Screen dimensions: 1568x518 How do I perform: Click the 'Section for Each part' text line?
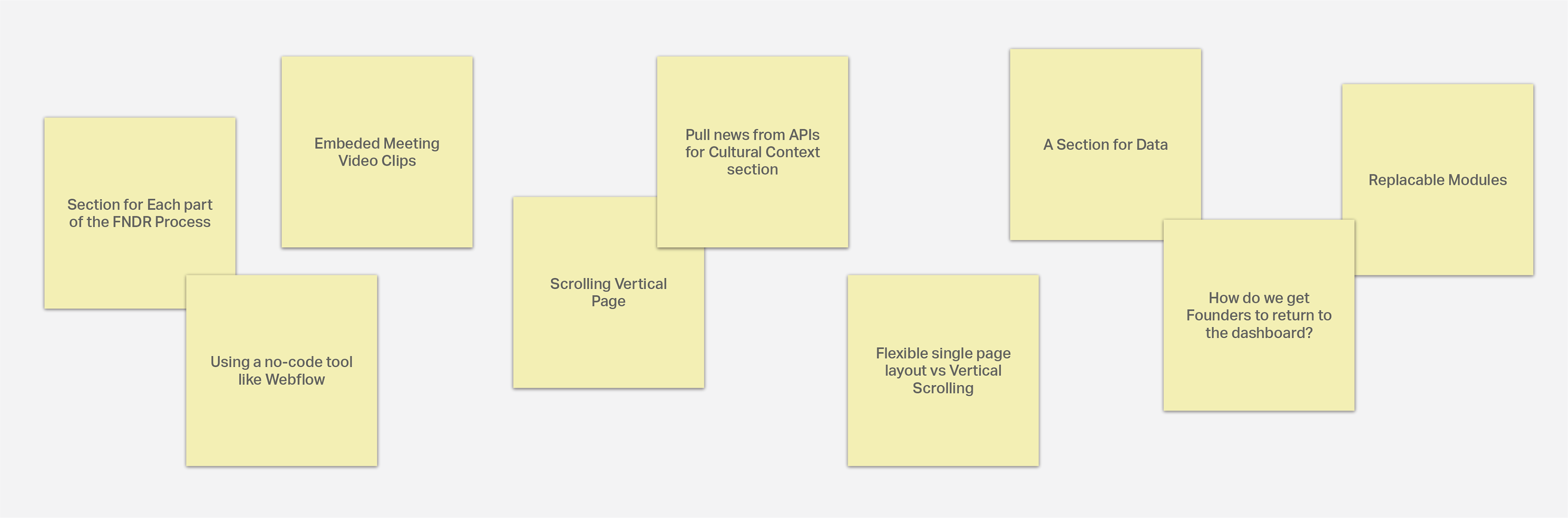click(139, 205)
